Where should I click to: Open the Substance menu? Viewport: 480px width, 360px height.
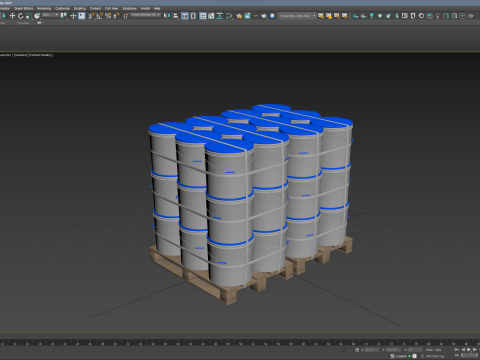(x=130, y=8)
